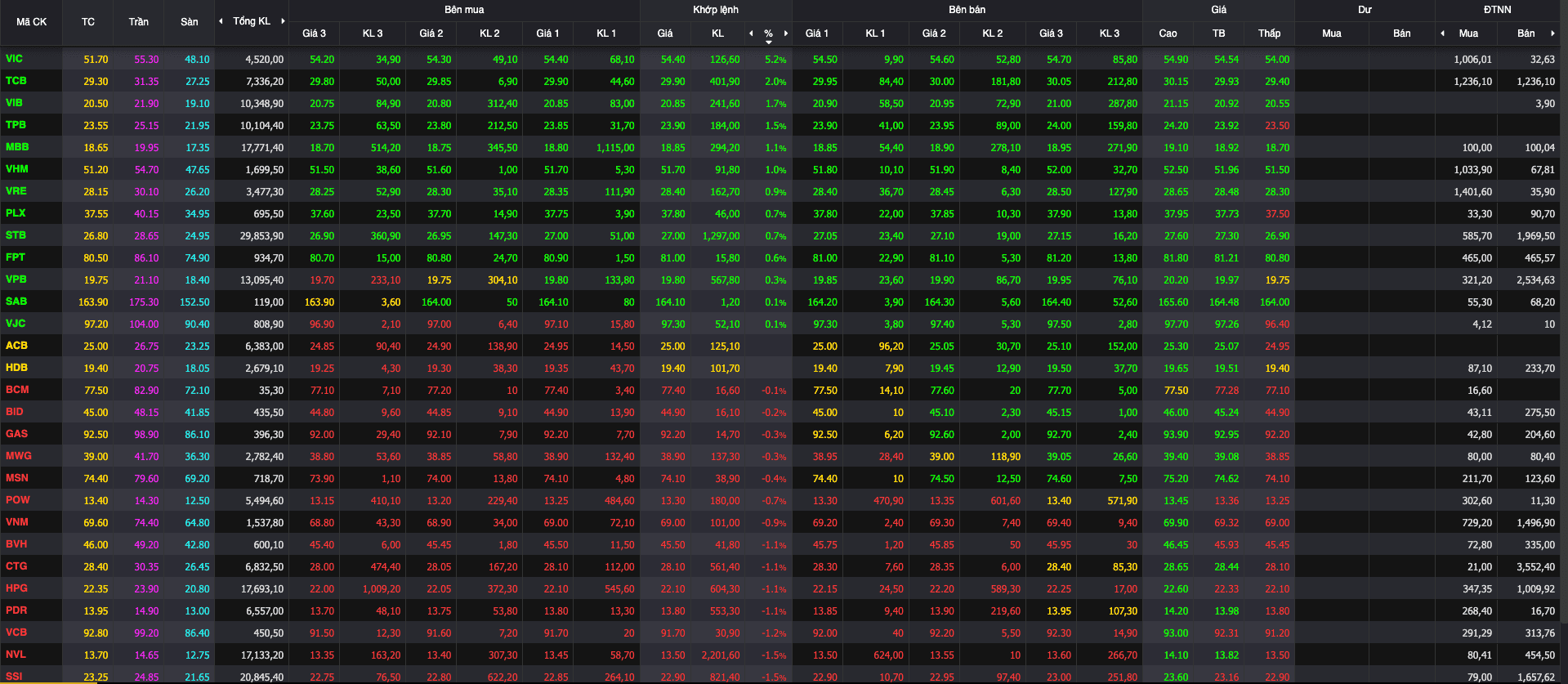
Task: Open PDR stock symbol
Action: coord(16,610)
